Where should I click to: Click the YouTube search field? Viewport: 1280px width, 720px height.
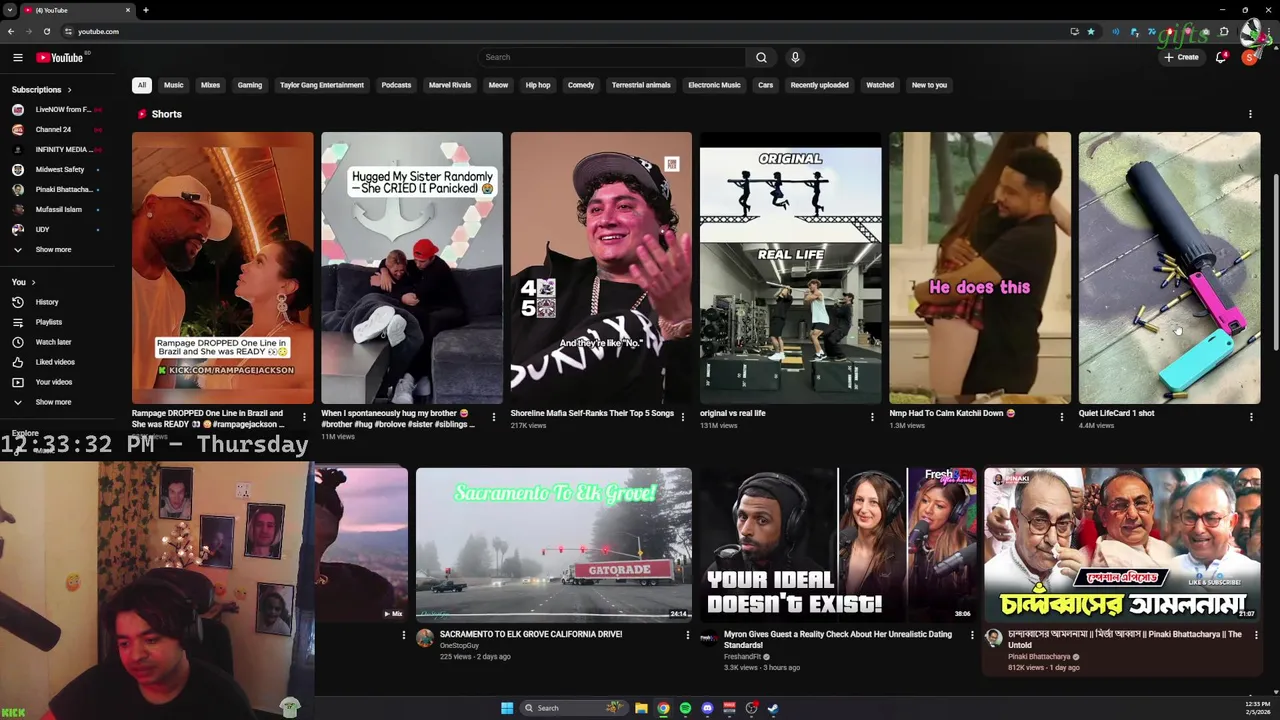point(611,57)
